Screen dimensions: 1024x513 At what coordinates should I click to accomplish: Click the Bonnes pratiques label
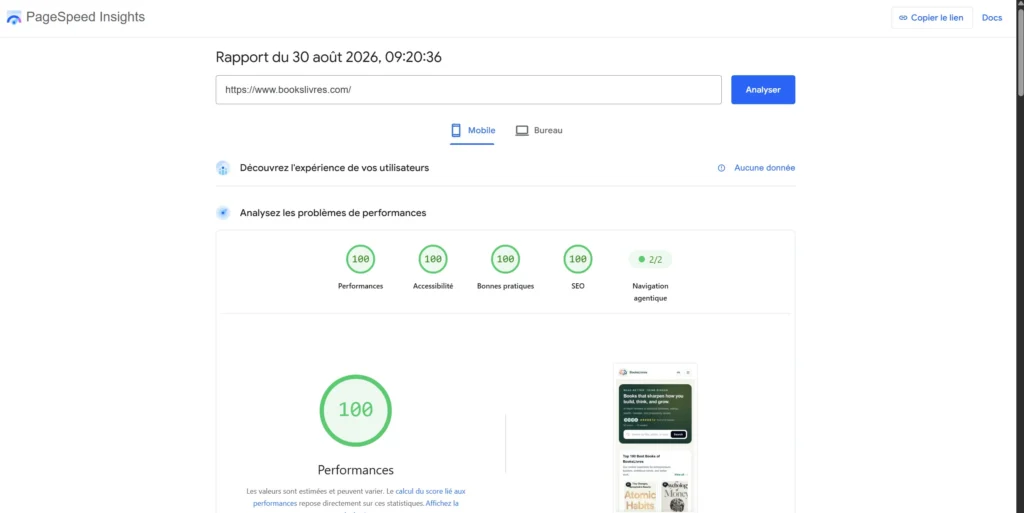[505, 286]
